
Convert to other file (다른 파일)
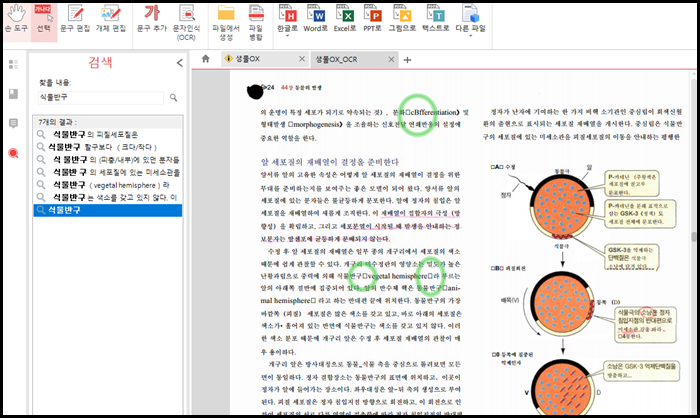point(470,19)
